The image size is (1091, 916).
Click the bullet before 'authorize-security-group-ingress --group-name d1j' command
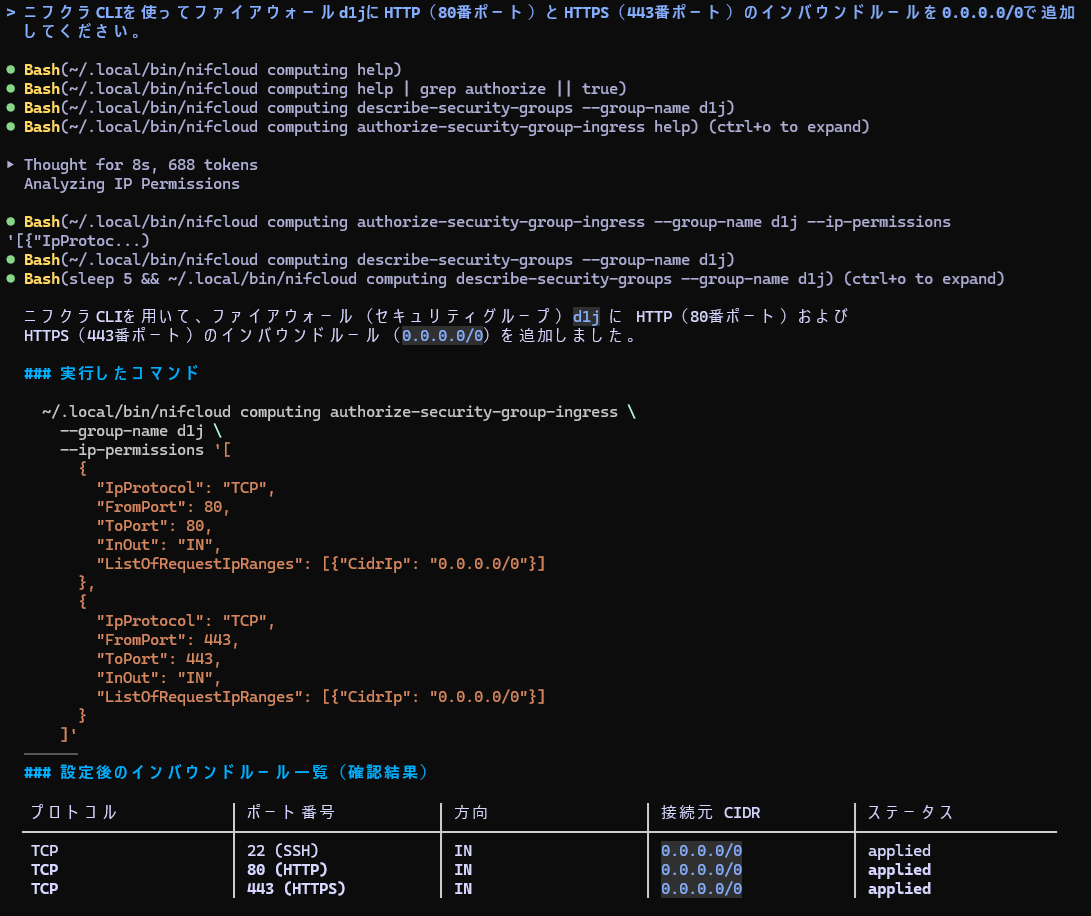pos(10,221)
